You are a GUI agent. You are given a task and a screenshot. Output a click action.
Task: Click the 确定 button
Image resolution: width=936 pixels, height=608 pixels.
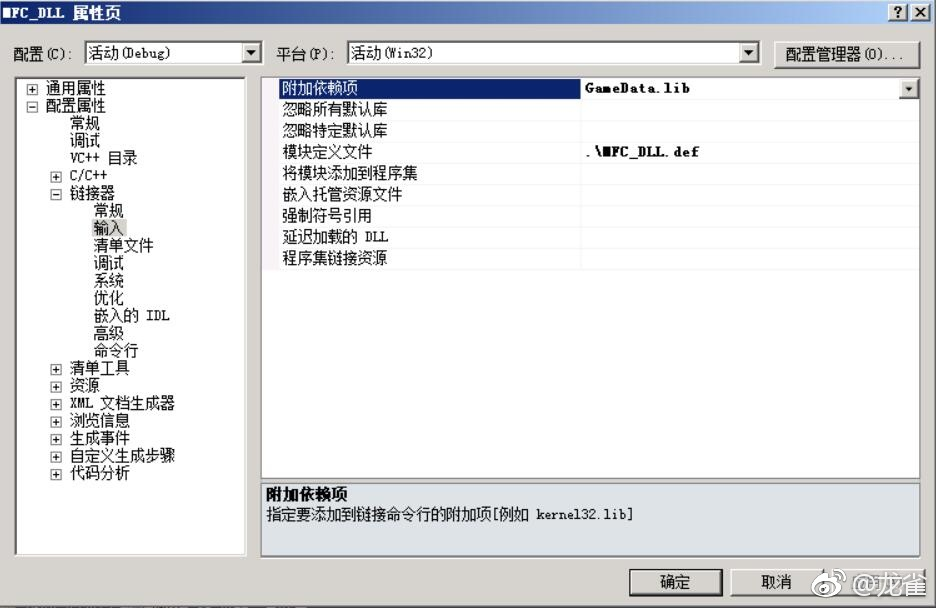point(675,582)
